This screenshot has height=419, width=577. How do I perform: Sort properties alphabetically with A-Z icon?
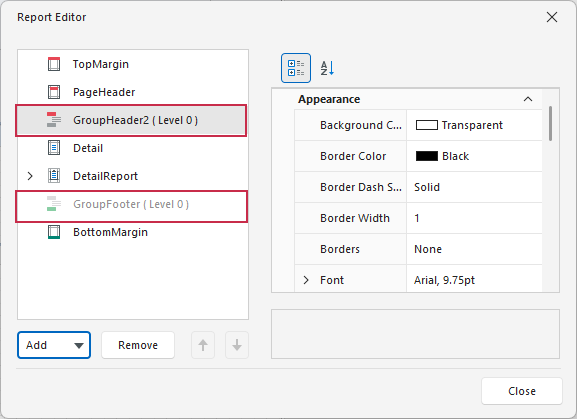pos(327,68)
